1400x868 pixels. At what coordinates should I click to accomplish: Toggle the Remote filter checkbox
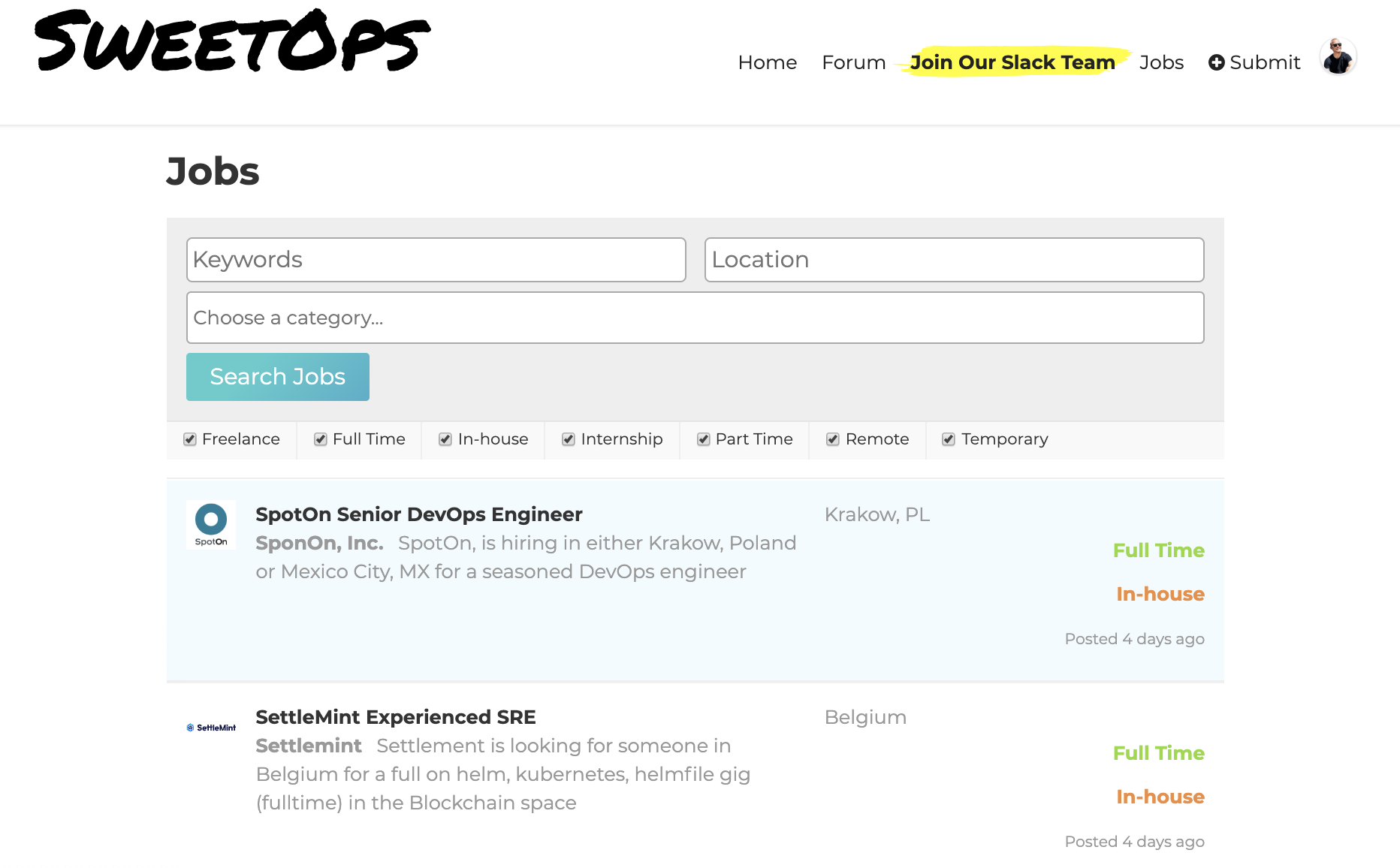(833, 439)
